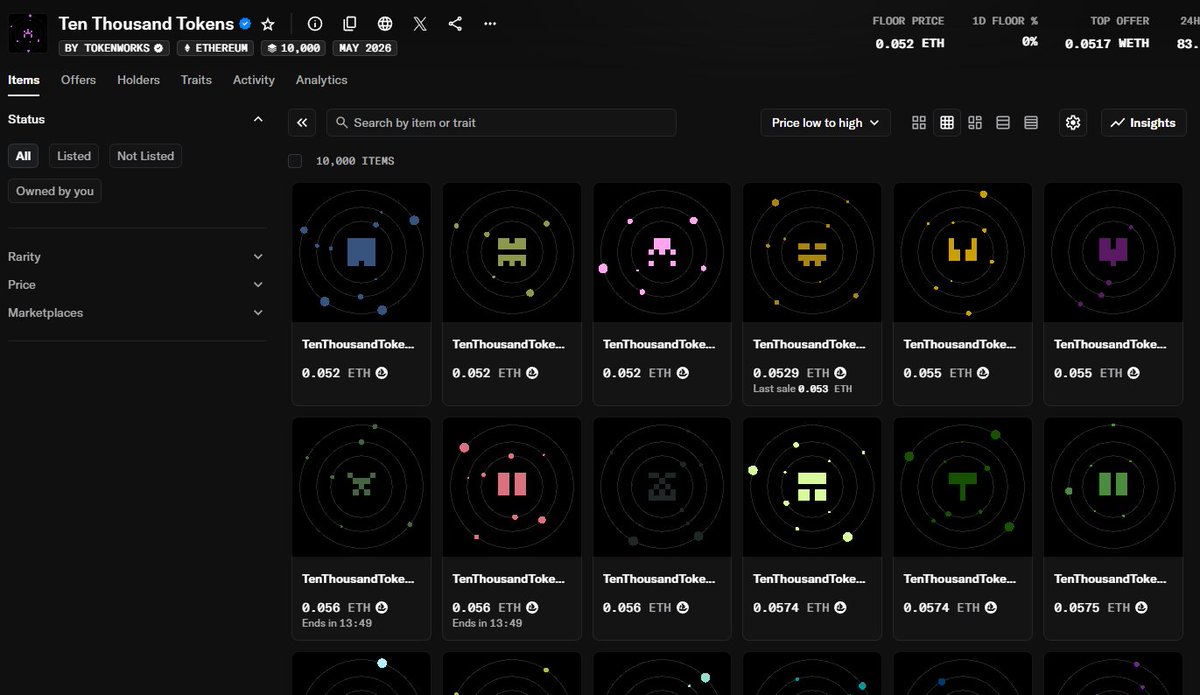Switch to the Traits tab
The image size is (1200, 695).
[x=196, y=80]
